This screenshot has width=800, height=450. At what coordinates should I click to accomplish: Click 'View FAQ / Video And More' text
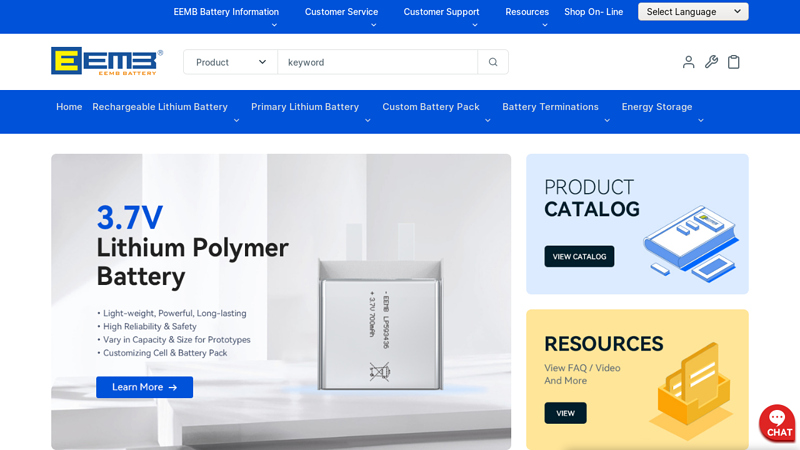(582, 374)
